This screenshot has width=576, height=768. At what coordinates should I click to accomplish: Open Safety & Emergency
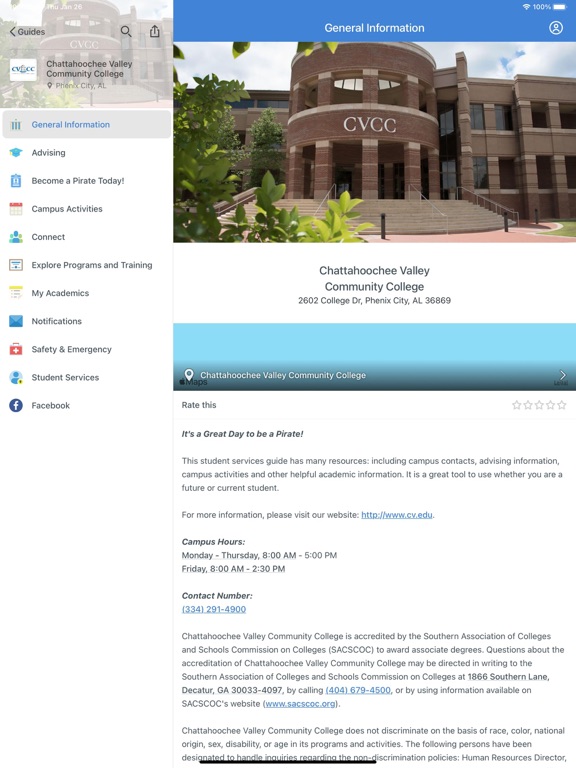pyautogui.click(x=87, y=349)
